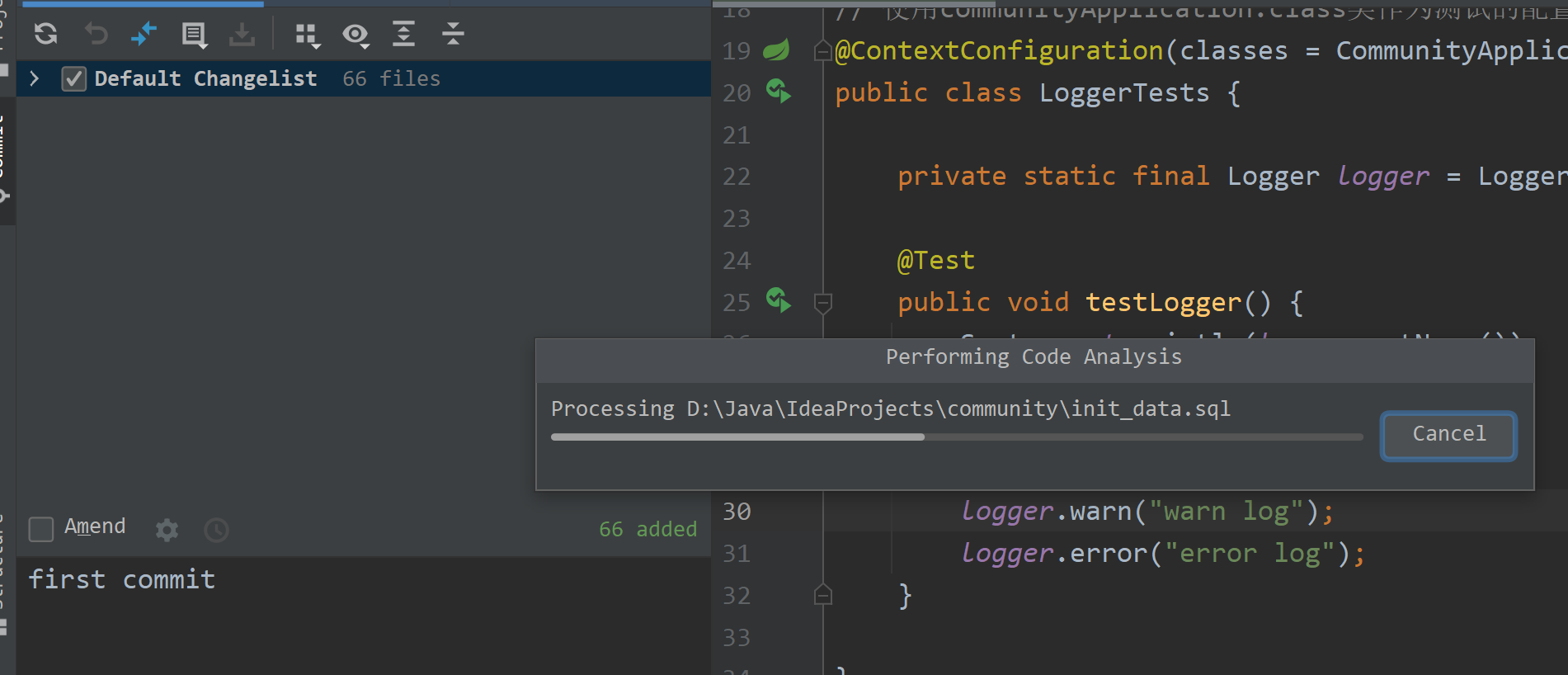This screenshot has width=1568, height=675.
Task: Click the code analysis progress bar
Action: (957, 437)
